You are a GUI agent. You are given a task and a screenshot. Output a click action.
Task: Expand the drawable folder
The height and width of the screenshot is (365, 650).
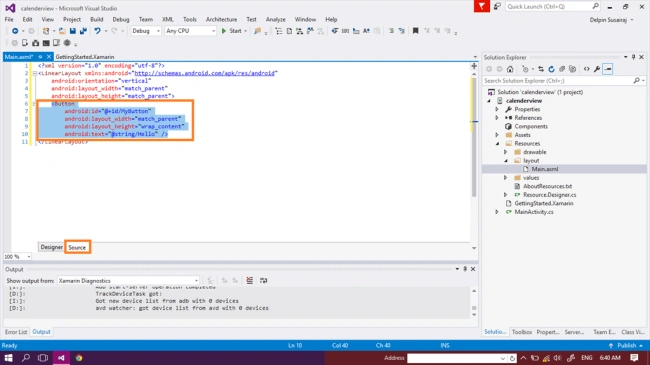(505, 152)
